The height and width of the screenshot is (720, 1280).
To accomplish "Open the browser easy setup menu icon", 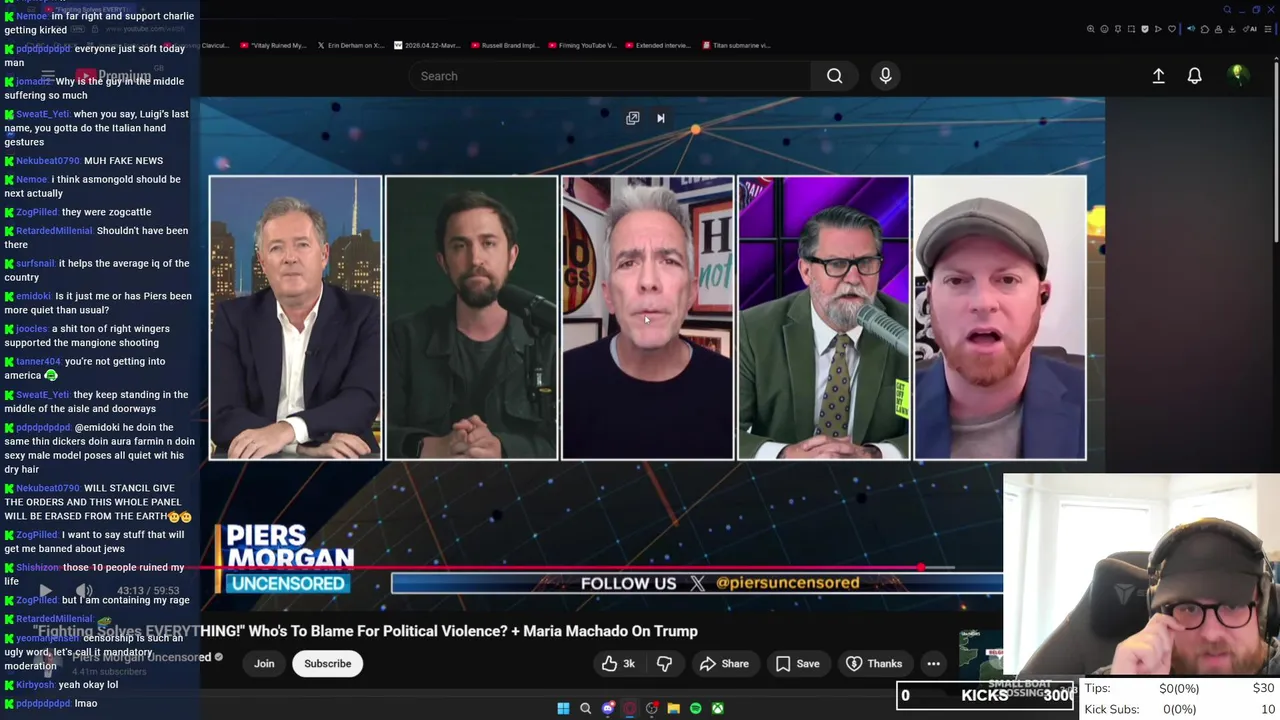I will (1267, 29).
